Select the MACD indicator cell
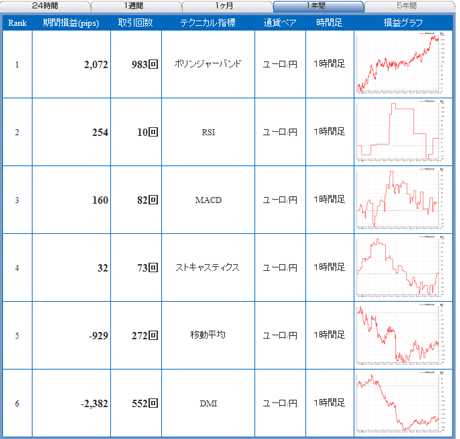The width and height of the screenshot is (460, 439). (x=208, y=199)
